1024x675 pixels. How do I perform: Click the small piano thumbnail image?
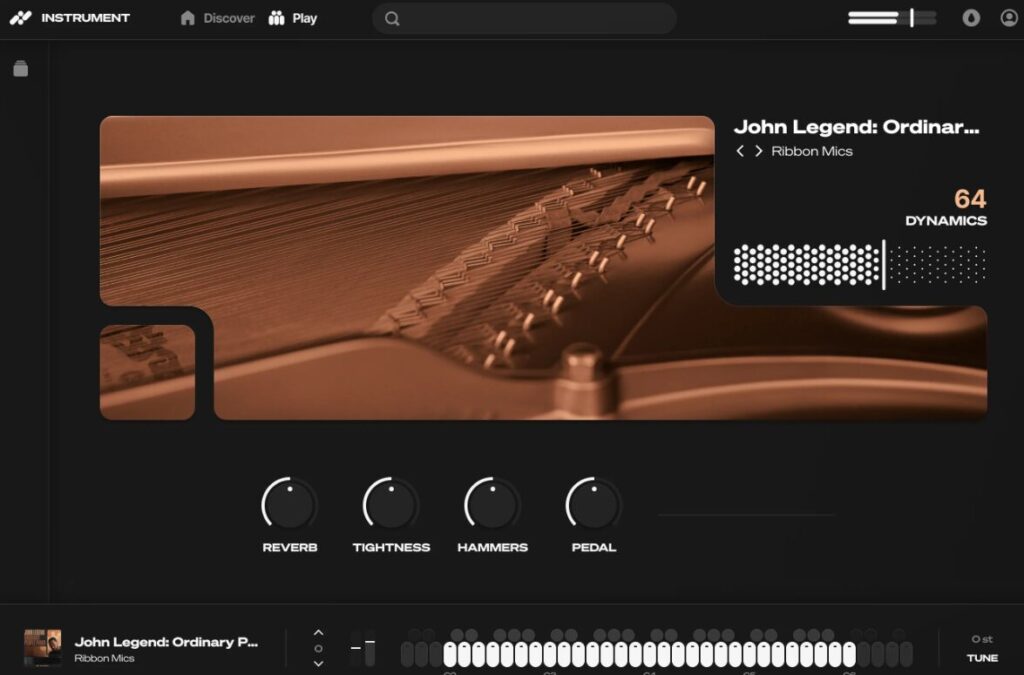tap(147, 371)
